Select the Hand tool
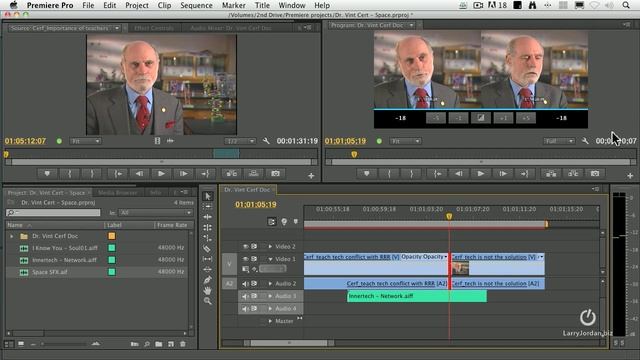The height and width of the screenshot is (360, 640). tap(207, 291)
